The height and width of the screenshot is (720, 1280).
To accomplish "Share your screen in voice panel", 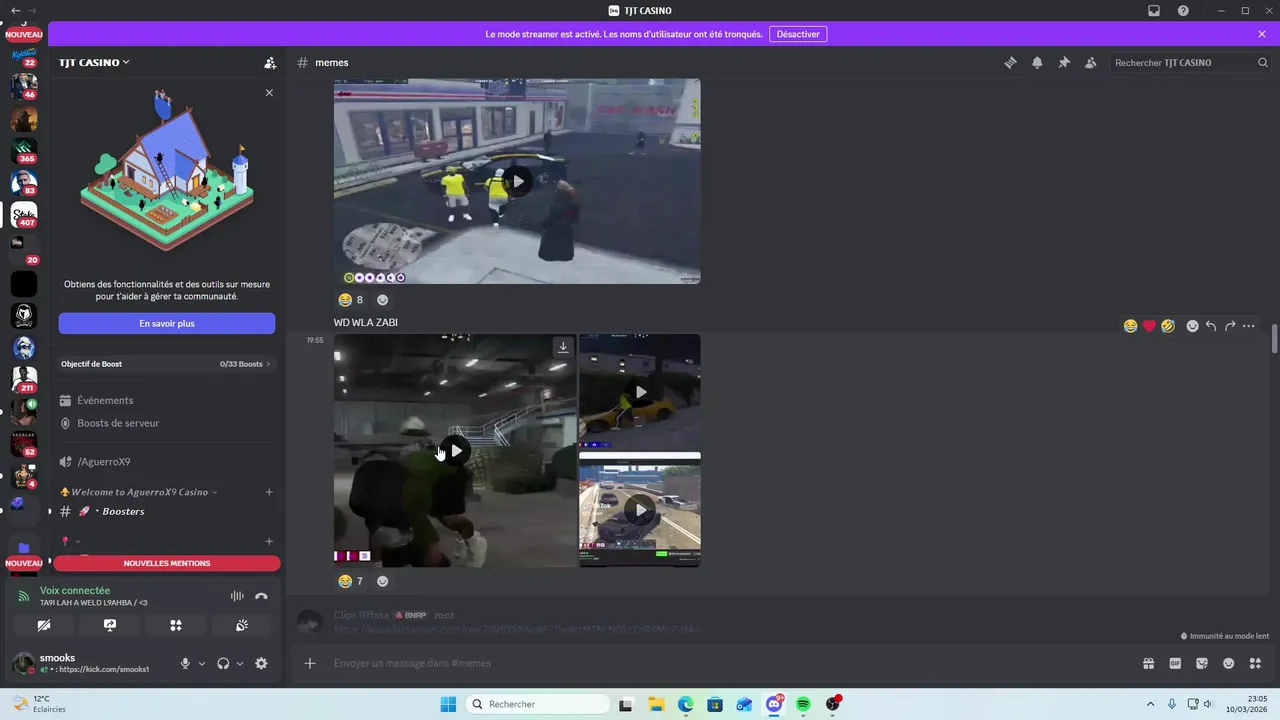I will (109, 625).
